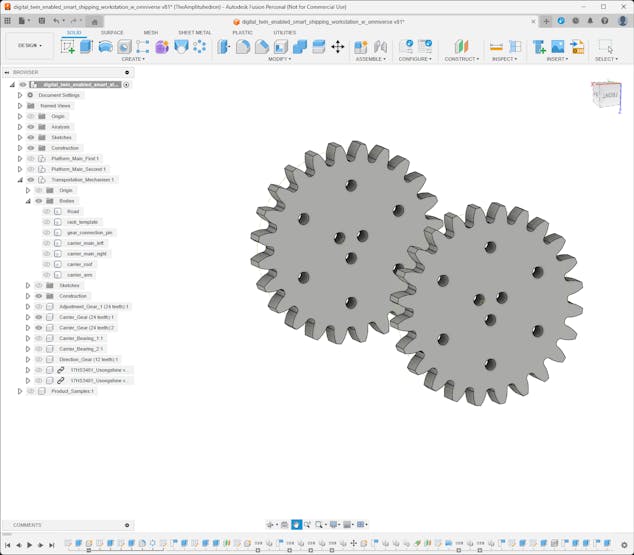This screenshot has width=634, height=555.
Task: Toggle visibility of Carrier_Gear (24 teeth):1
Action: click(39, 317)
